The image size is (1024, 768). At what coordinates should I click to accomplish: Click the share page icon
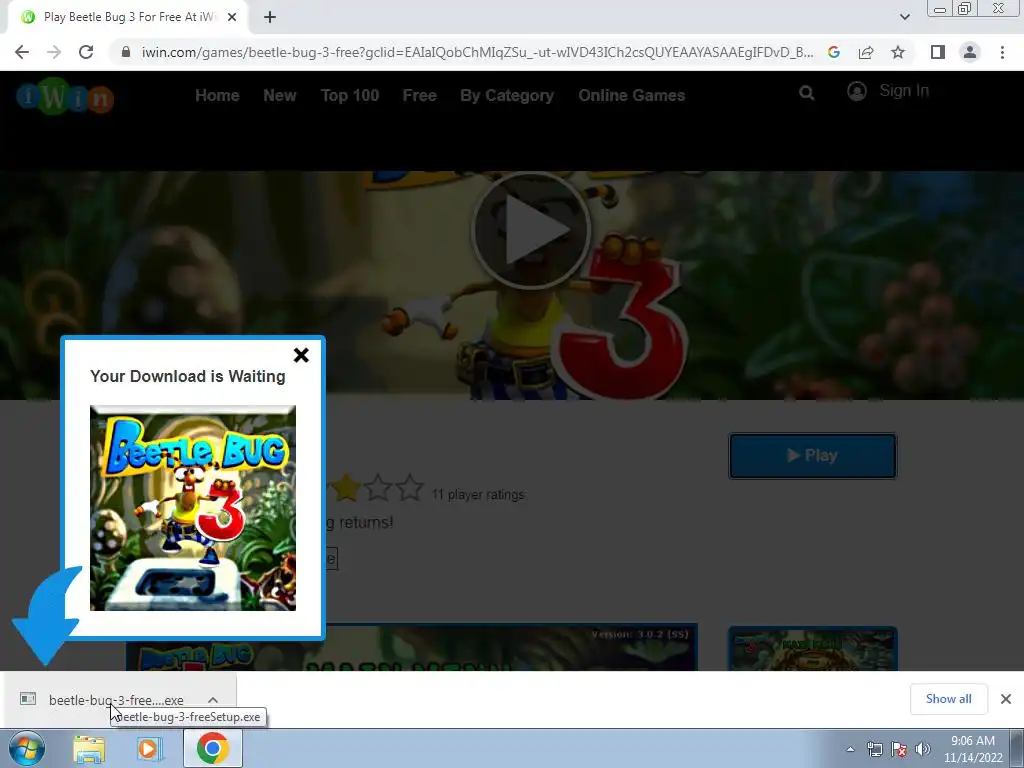(x=866, y=52)
